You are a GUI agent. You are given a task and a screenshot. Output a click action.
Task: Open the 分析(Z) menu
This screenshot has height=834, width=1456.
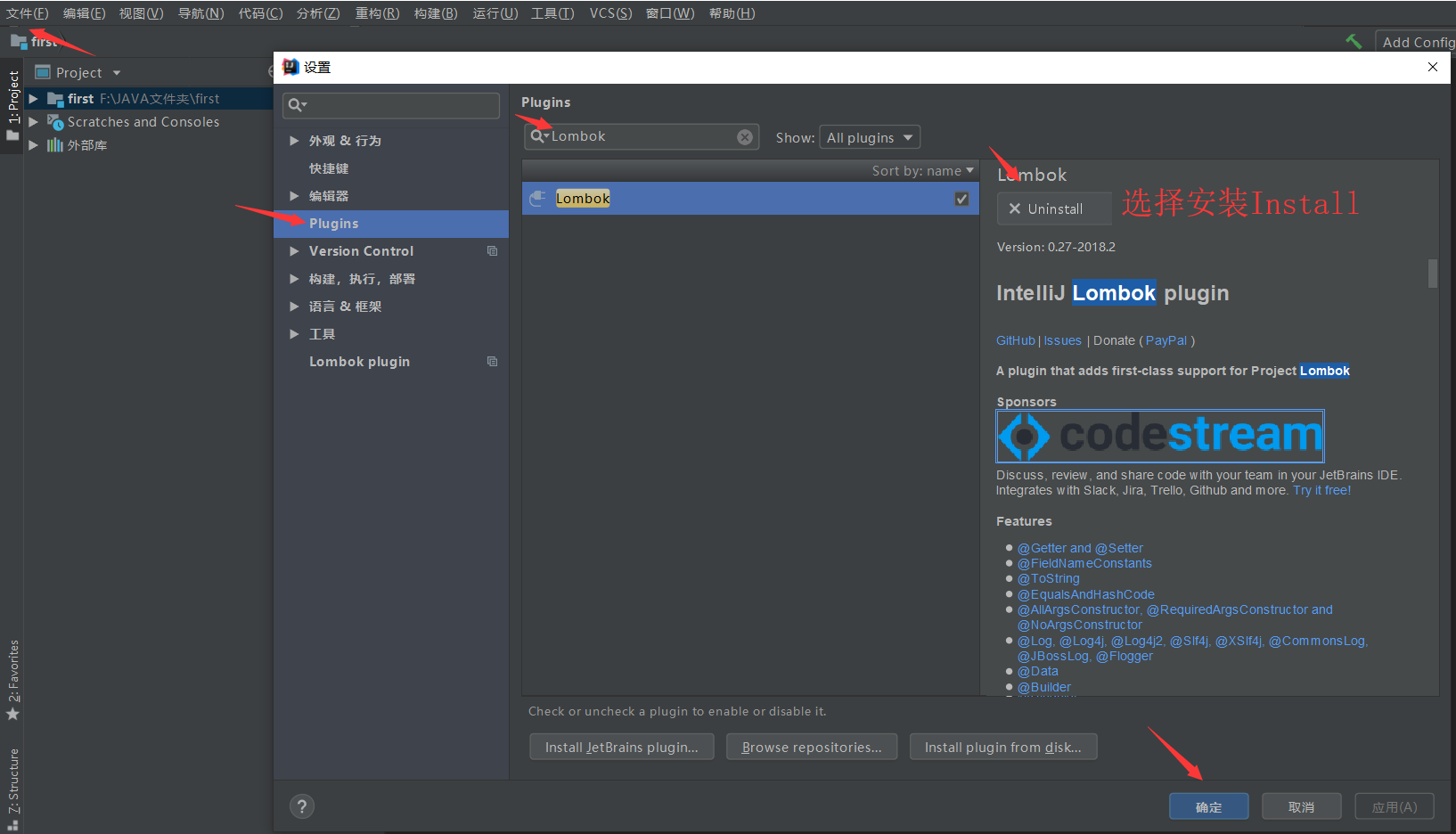point(318,13)
